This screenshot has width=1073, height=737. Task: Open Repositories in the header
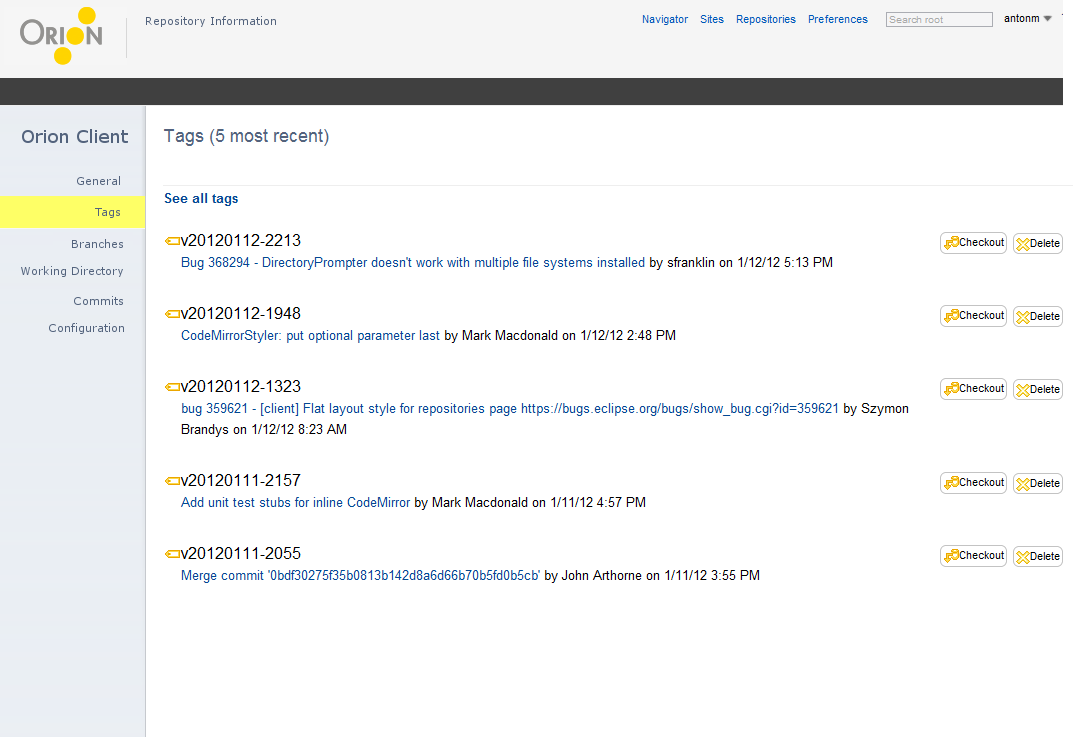point(766,19)
